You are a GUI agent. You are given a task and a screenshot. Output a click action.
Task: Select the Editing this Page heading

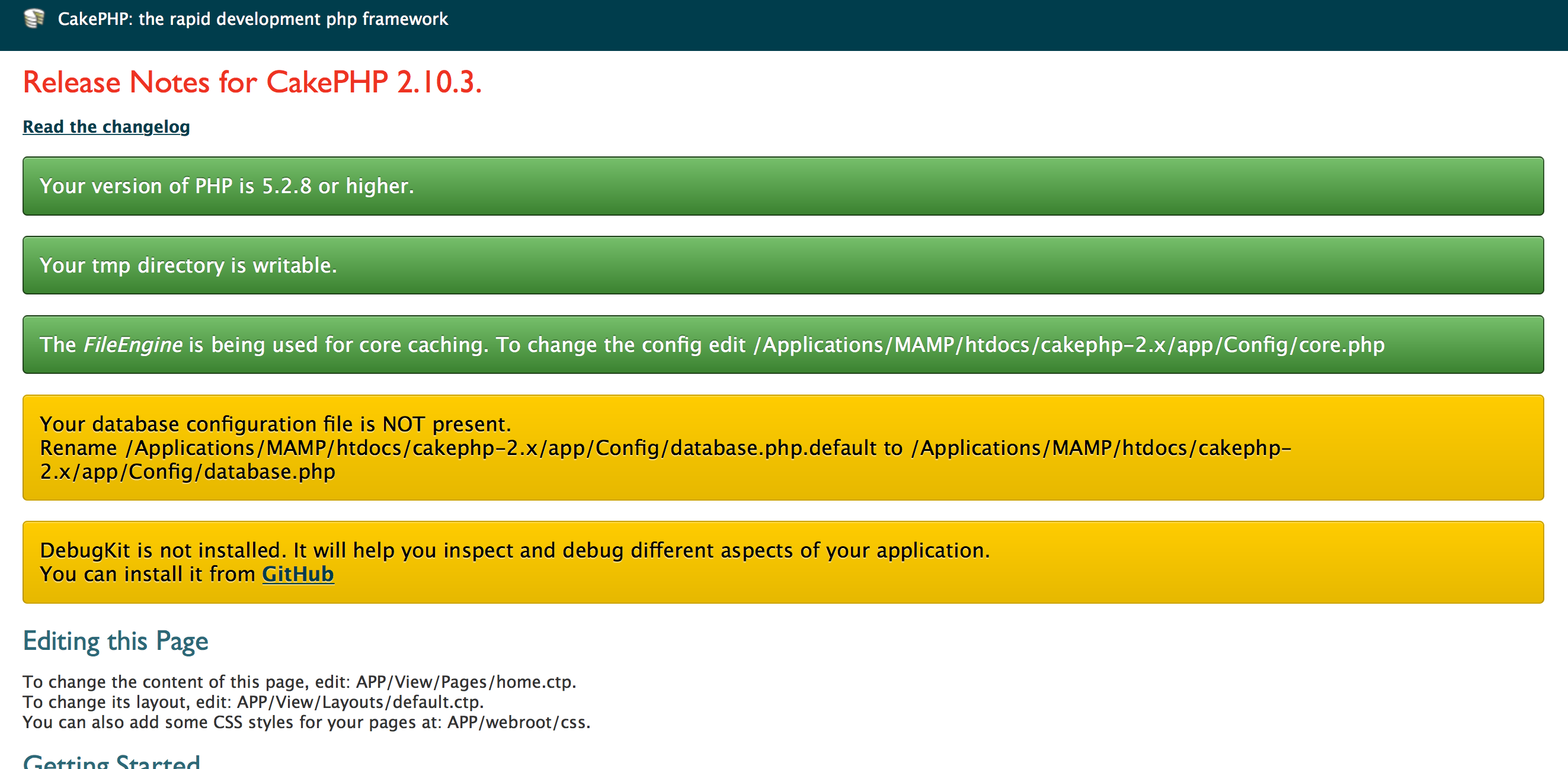pyautogui.click(x=115, y=640)
